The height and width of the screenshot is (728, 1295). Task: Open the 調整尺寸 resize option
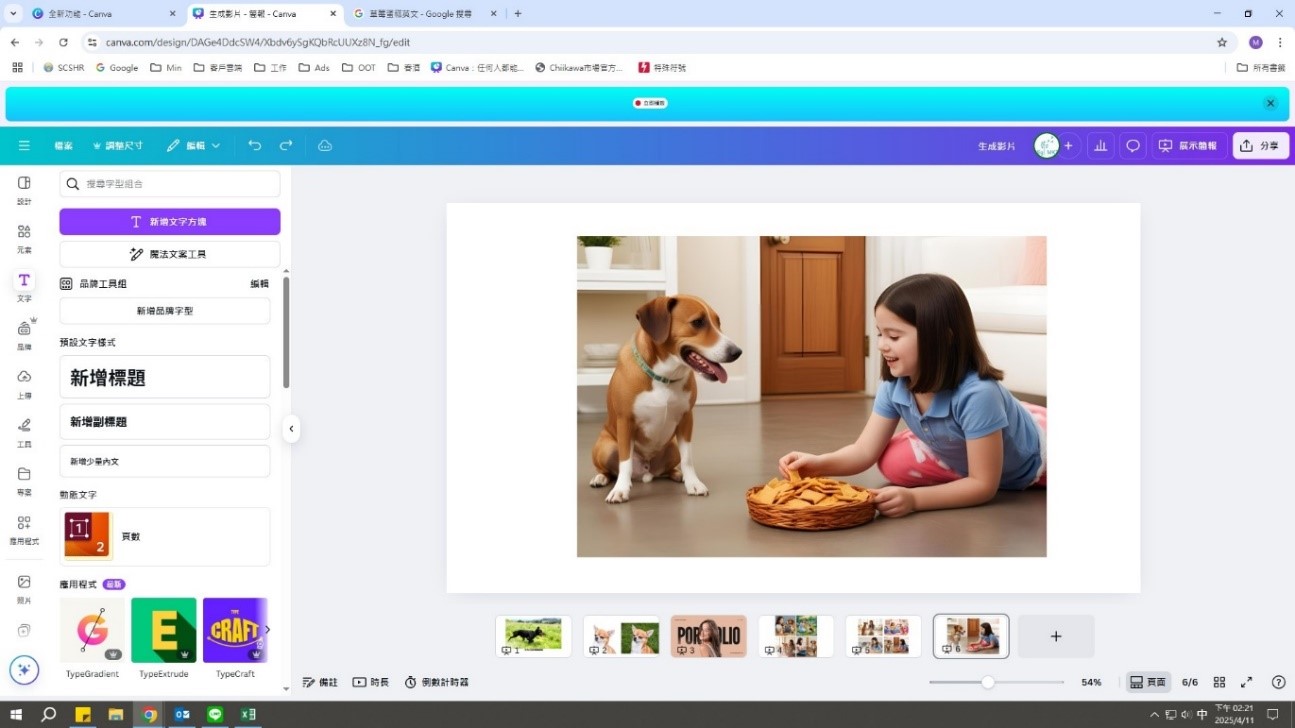coord(118,145)
